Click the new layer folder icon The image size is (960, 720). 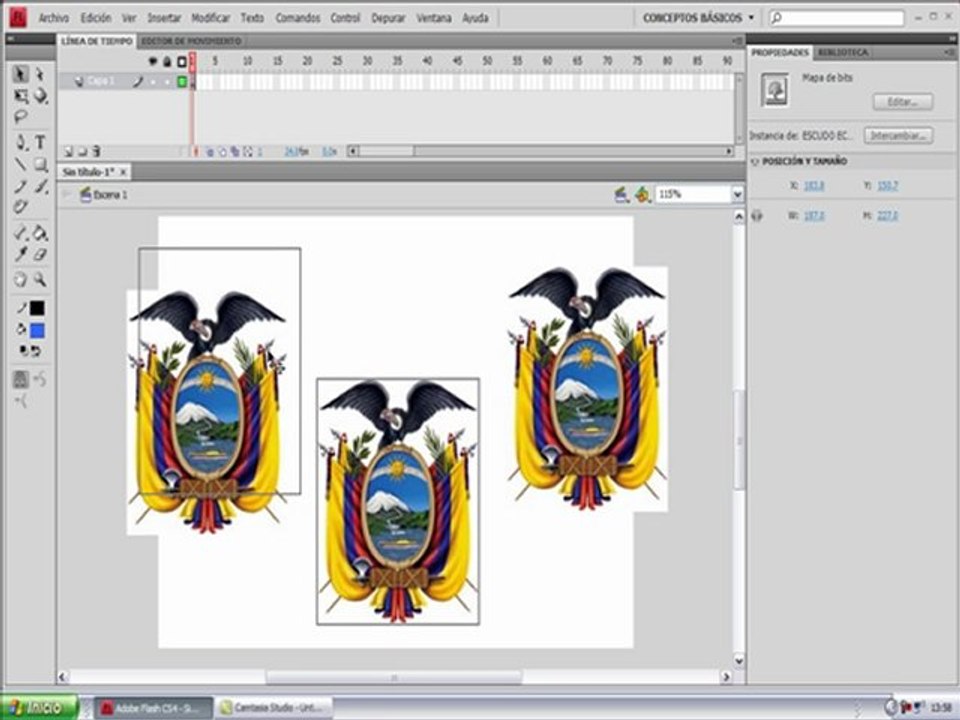tap(82, 151)
